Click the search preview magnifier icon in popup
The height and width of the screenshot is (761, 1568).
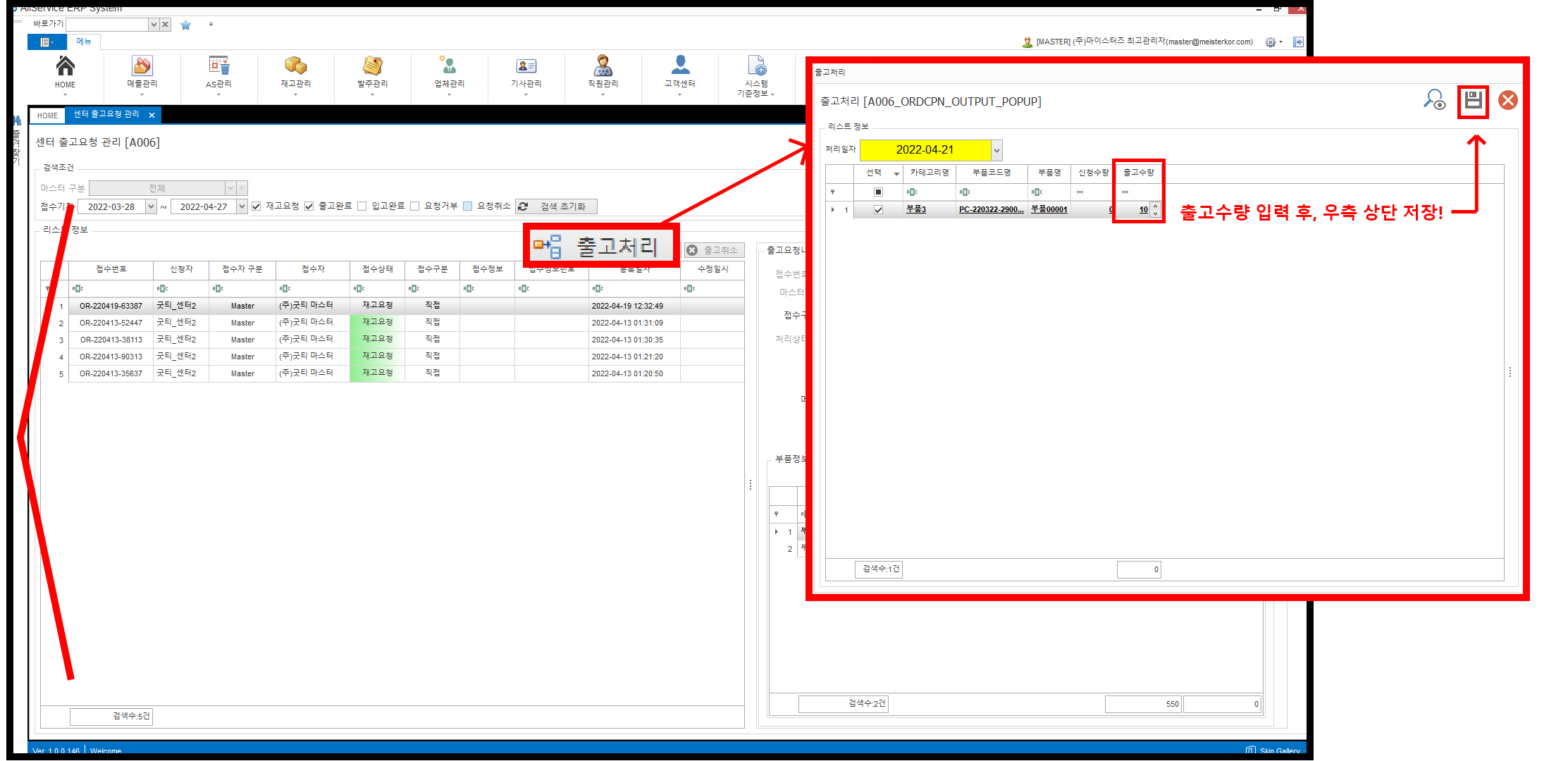pyautogui.click(x=1434, y=100)
